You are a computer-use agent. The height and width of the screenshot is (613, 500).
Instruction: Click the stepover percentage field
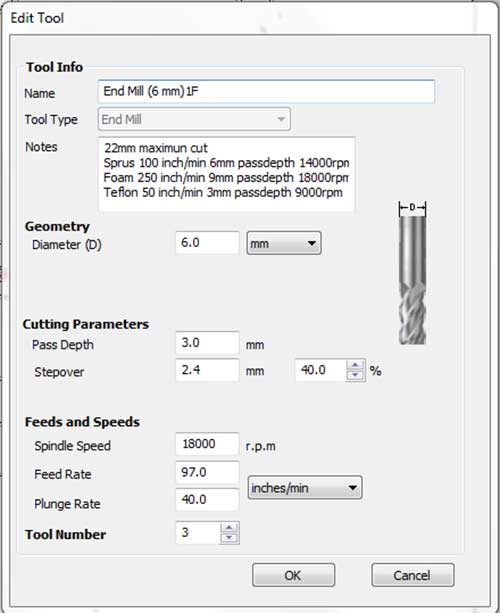click(321, 370)
